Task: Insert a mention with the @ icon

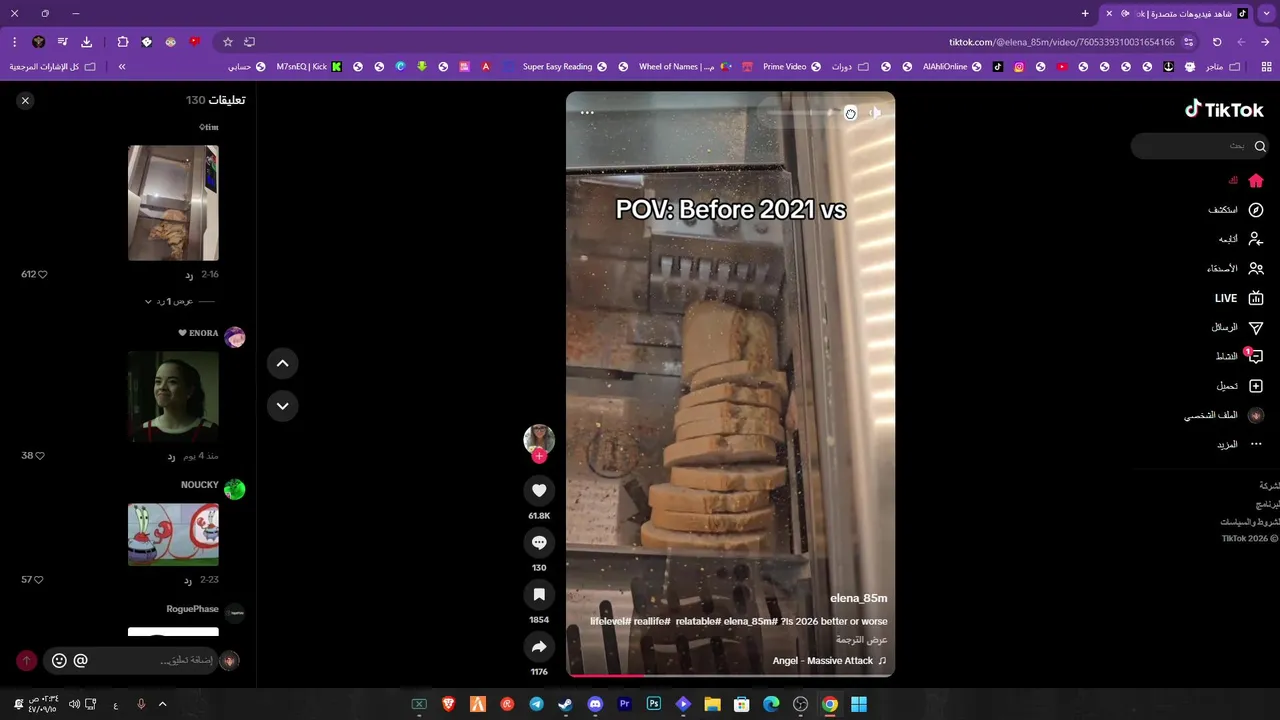Action: (81, 660)
